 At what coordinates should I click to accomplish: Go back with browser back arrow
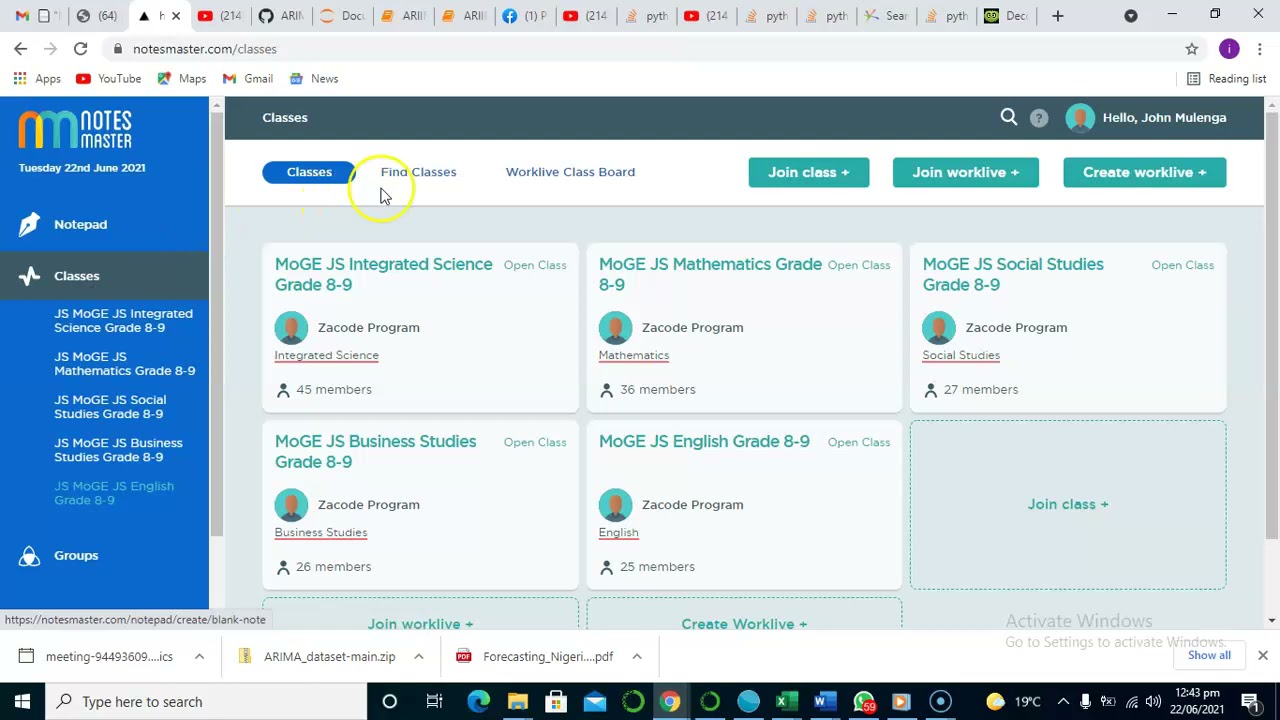[20, 48]
